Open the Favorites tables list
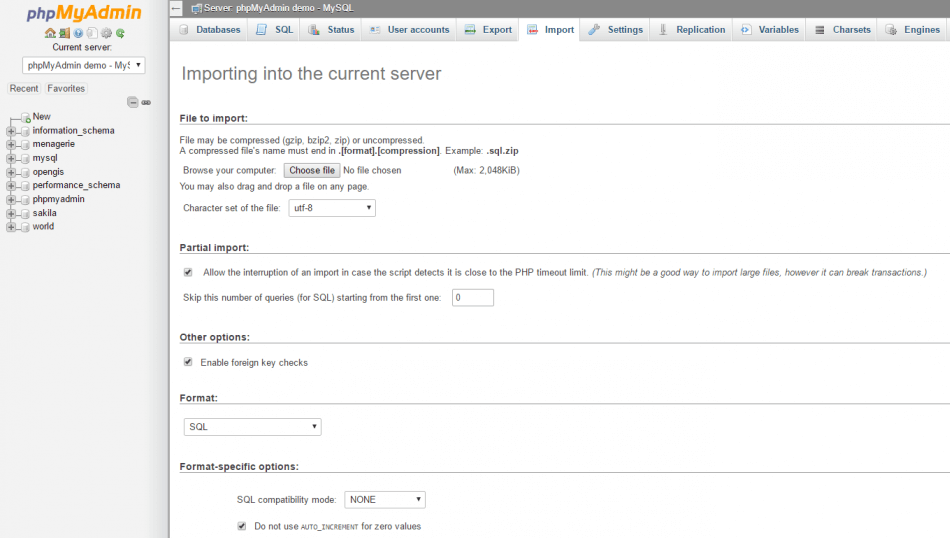This screenshot has height=538, width=950. [x=66, y=88]
